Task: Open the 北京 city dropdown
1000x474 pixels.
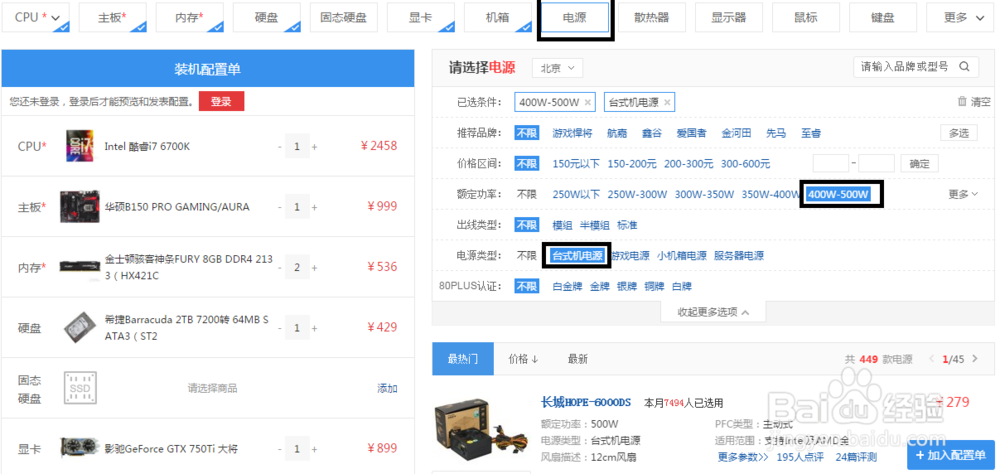Action: tap(557, 68)
